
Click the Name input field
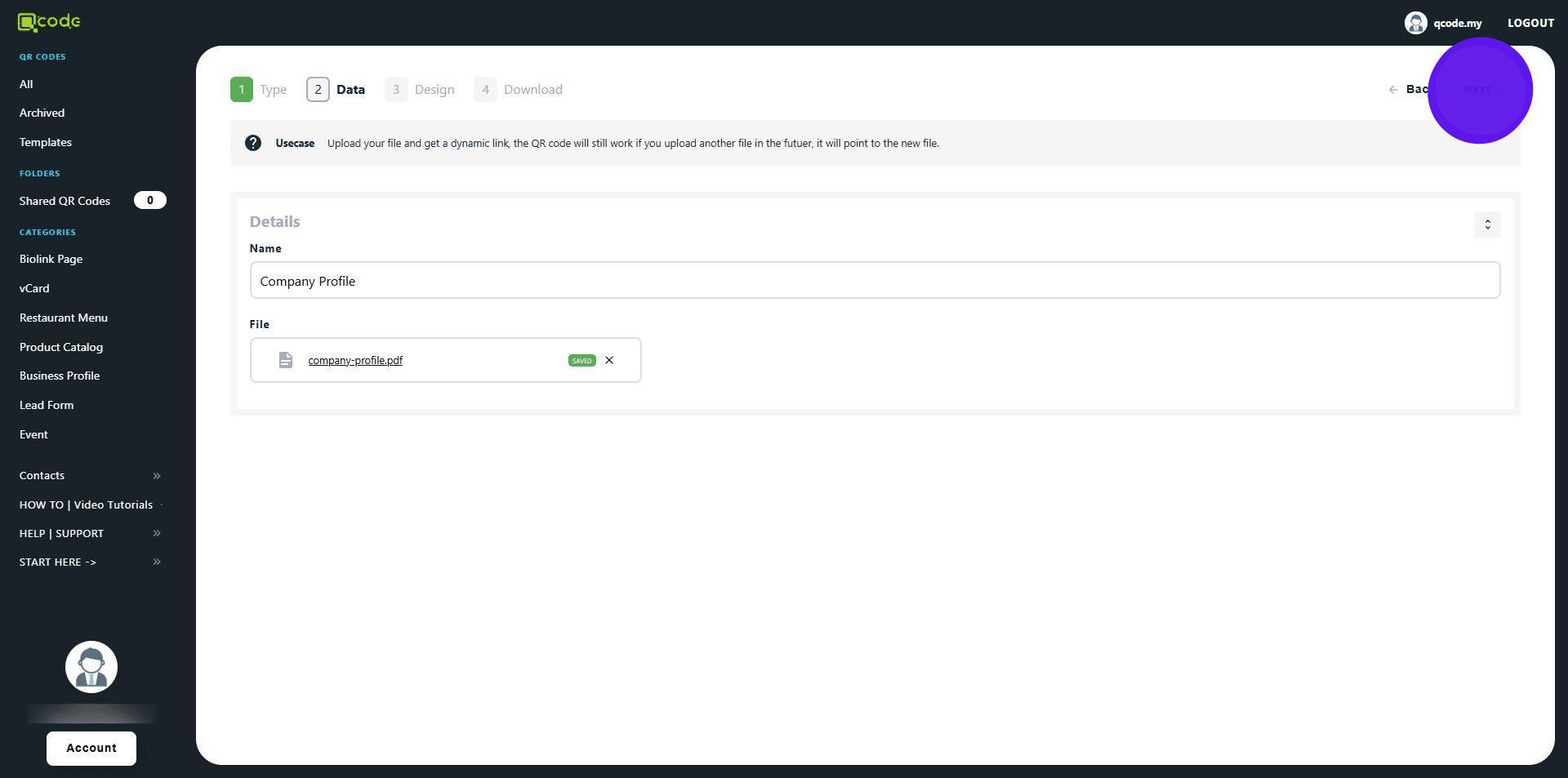[875, 281]
